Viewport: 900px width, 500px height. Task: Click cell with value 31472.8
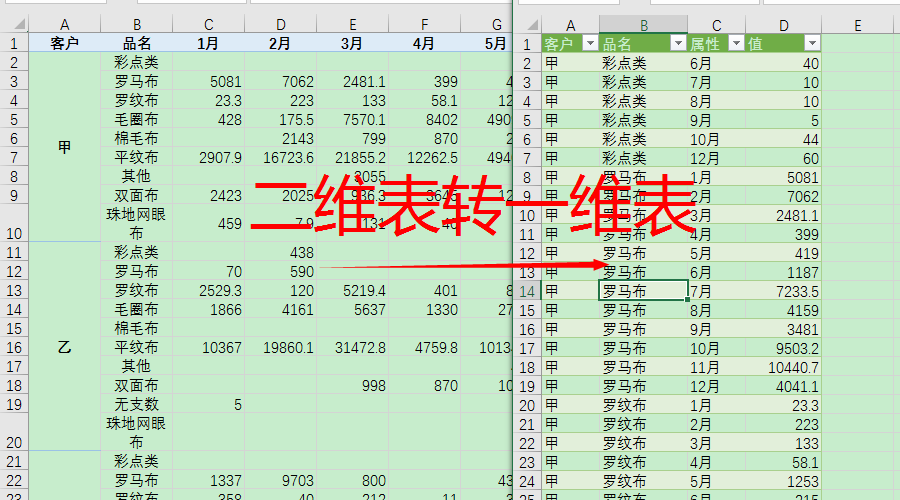click(352, 347)
